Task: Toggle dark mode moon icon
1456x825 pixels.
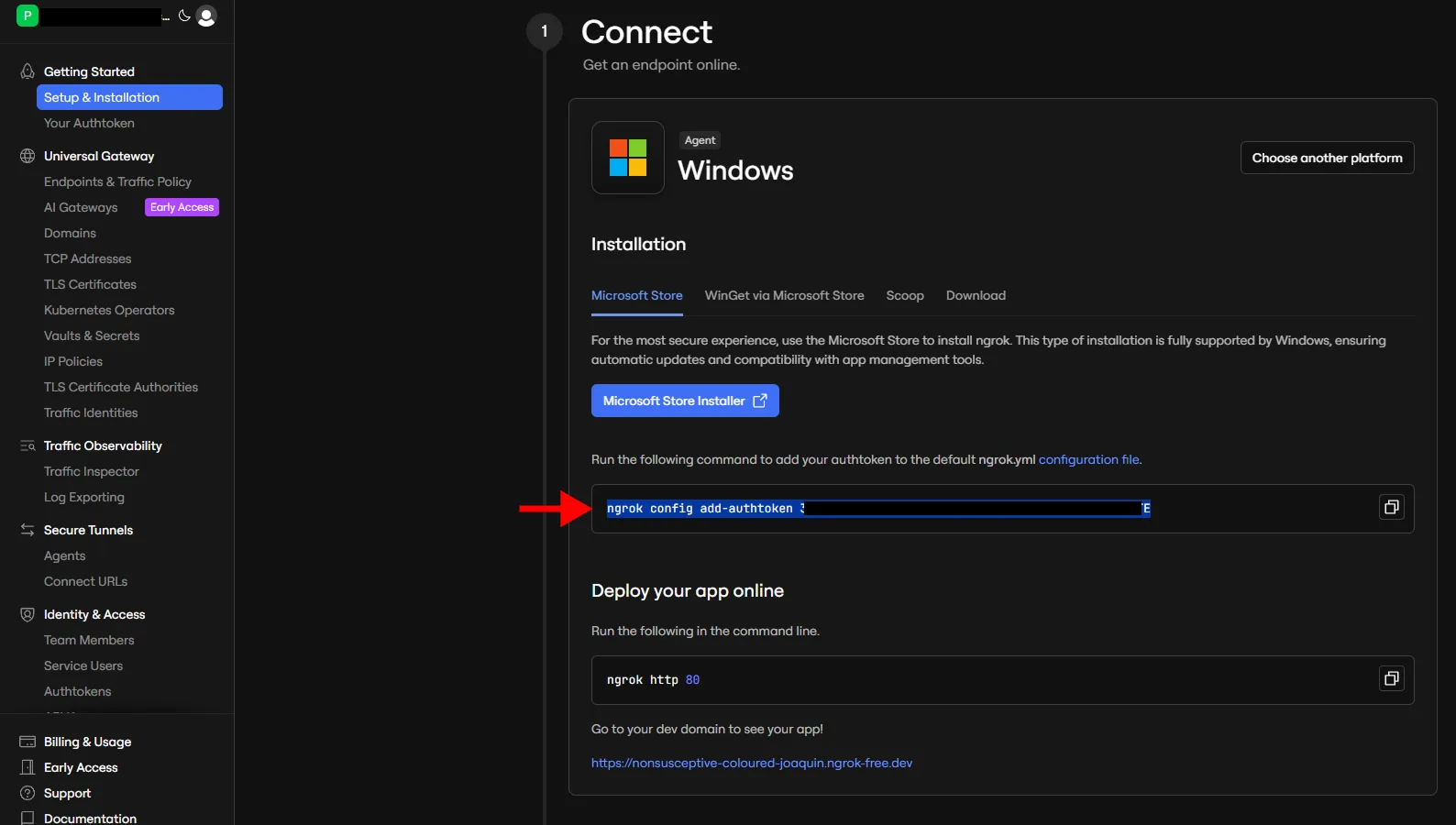Action: coord(184,16)
